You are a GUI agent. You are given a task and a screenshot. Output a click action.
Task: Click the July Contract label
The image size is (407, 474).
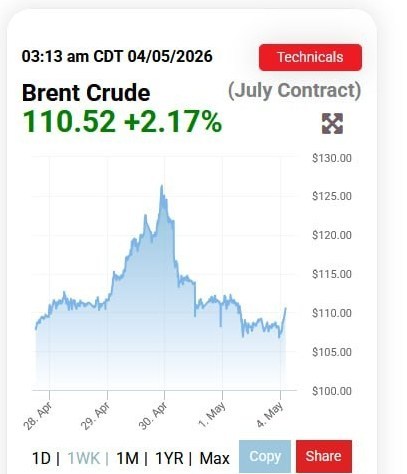[x=295, y=91]
